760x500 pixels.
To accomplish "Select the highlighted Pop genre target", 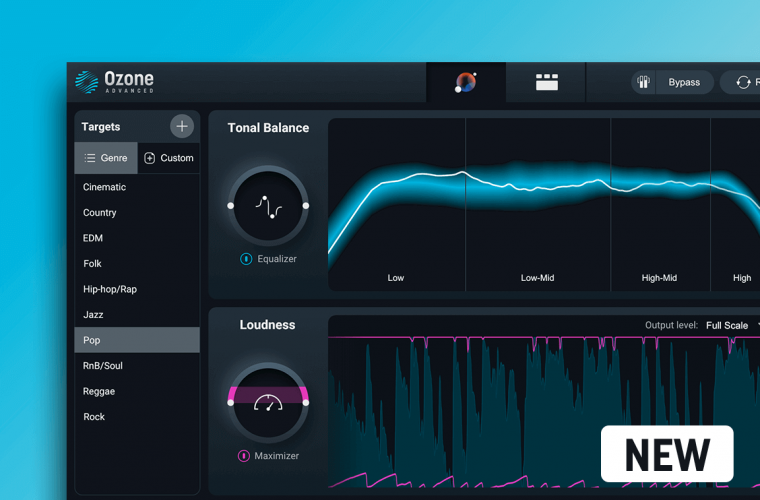I will [137, 340].
